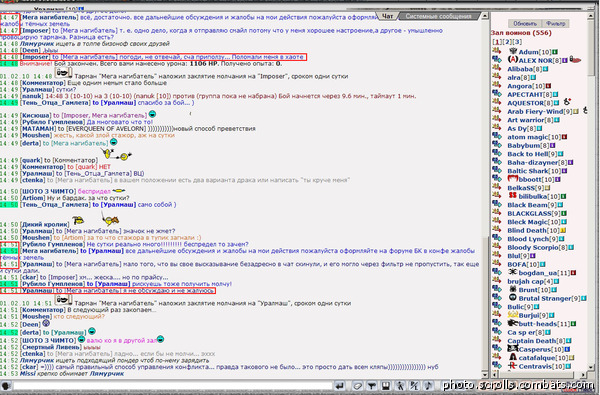Click the chat scrollbar down arrow

click(x=485, y=375)
